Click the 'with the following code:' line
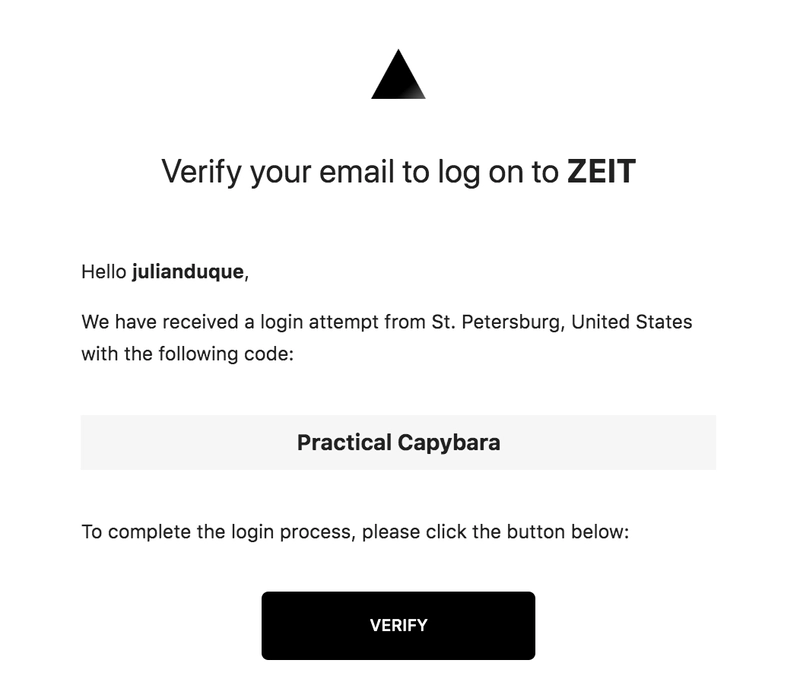Viewport: 800px width, 695px height. [187, 354]
